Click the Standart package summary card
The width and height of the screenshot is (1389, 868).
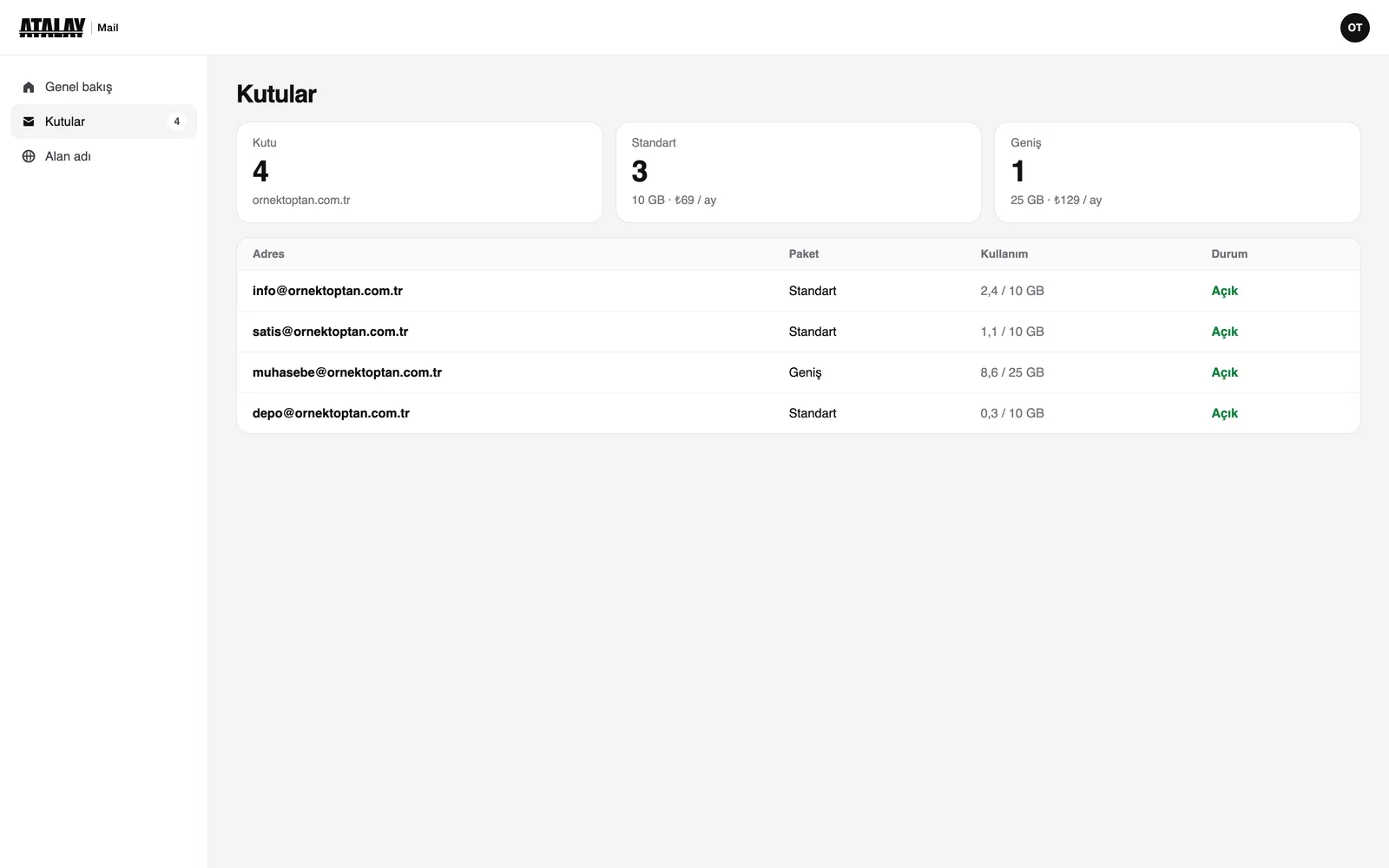(x=799, y=172)
